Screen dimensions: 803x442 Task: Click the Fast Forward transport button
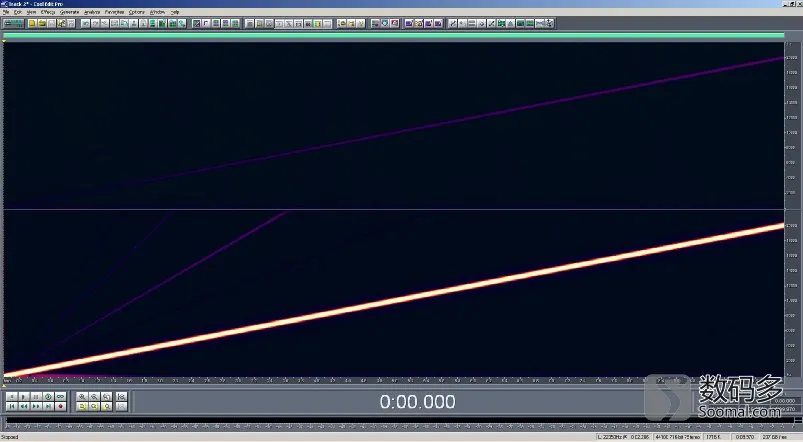(x=36, y=406)
